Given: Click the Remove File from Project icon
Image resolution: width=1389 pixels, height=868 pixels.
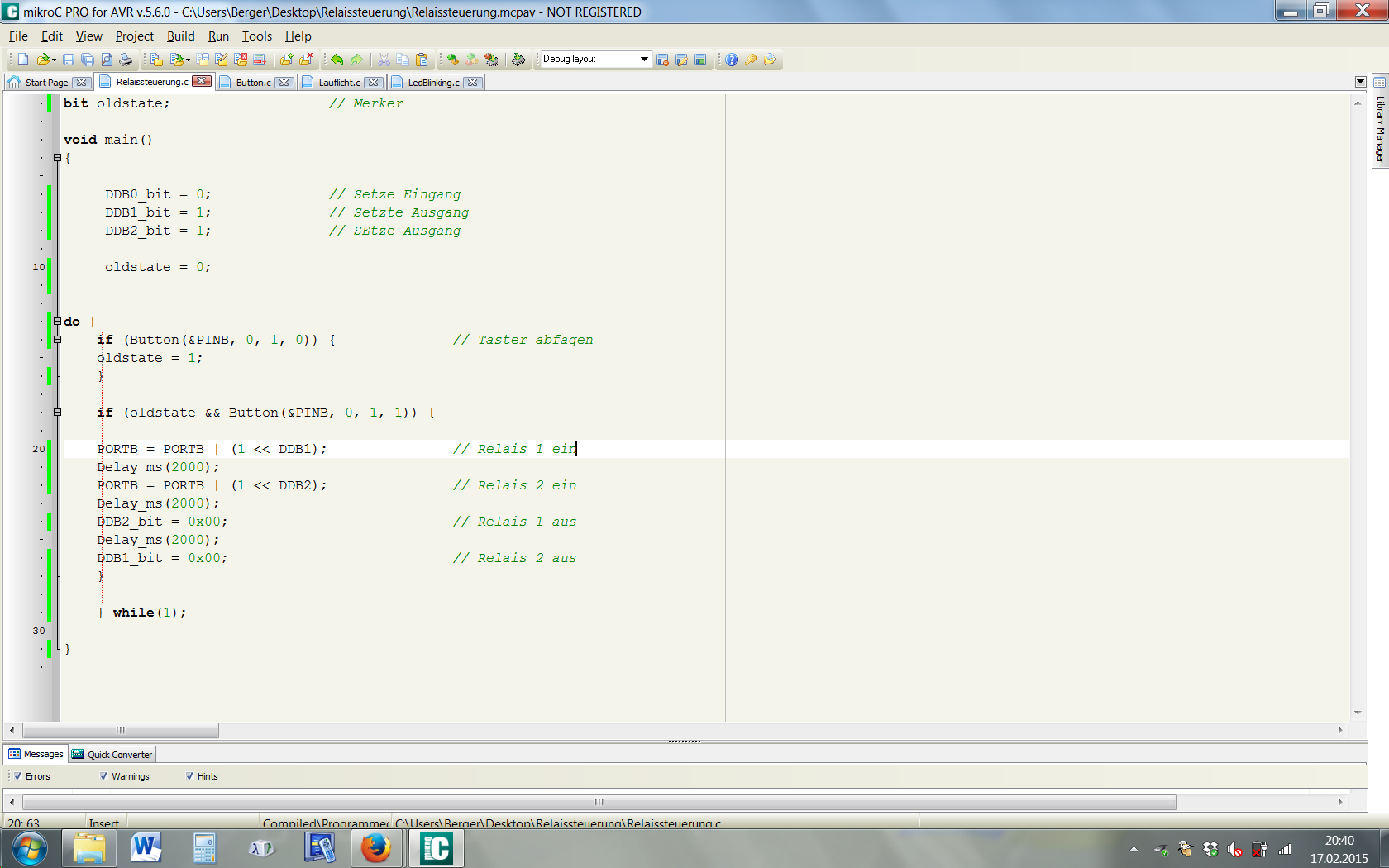Looking at the screenshot, I should pyautogui.click(x=306, y=60).
